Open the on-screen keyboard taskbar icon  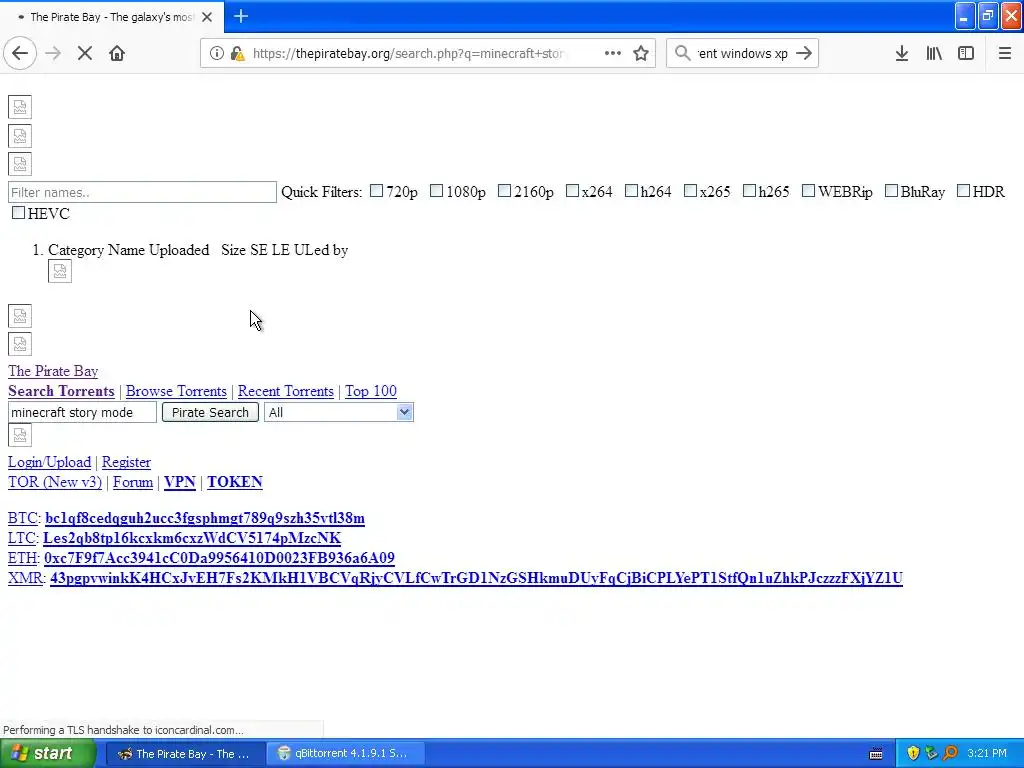(876, 754)
